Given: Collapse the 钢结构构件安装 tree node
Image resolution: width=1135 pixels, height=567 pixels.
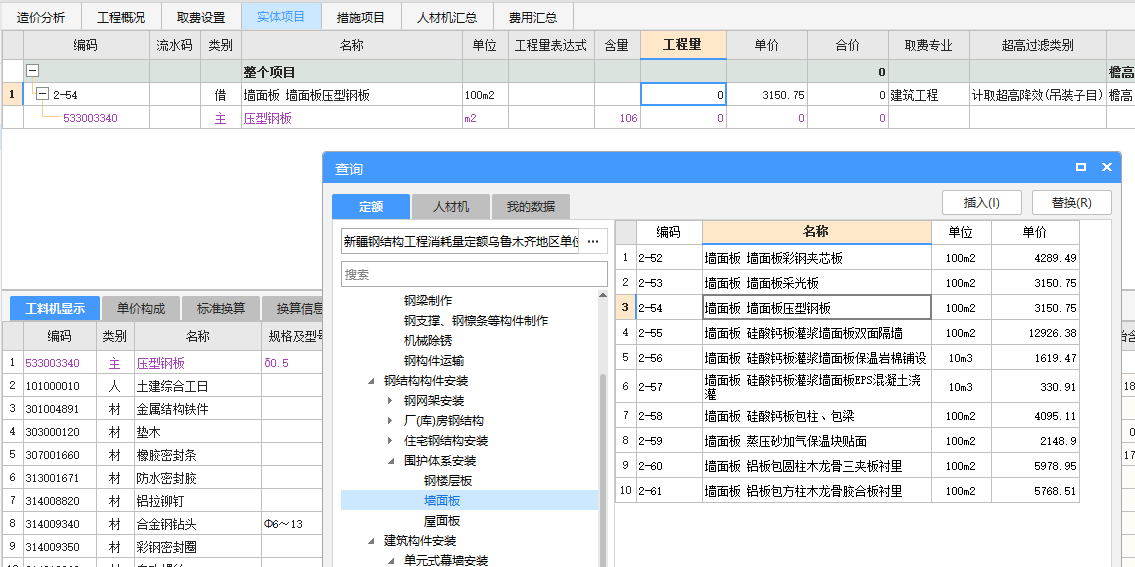Looking at the screenshot, I should coord(371,381).
